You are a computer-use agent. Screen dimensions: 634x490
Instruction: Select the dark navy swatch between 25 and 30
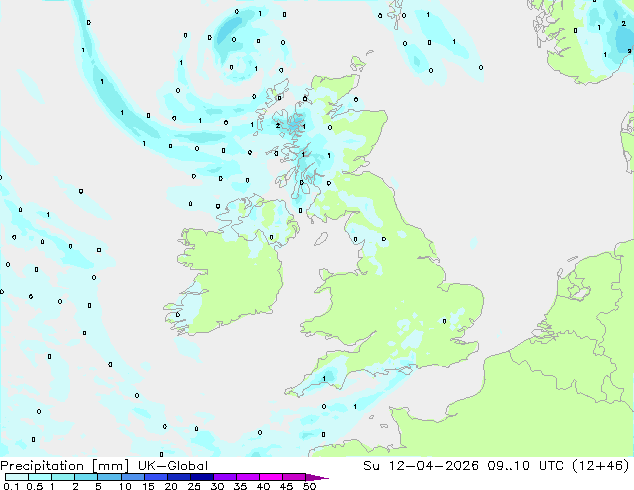click(x=201, y=477)
